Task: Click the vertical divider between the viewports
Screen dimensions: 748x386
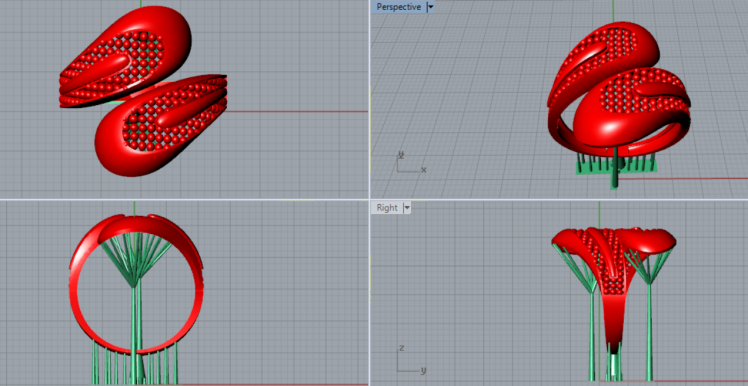Action: 370,193
